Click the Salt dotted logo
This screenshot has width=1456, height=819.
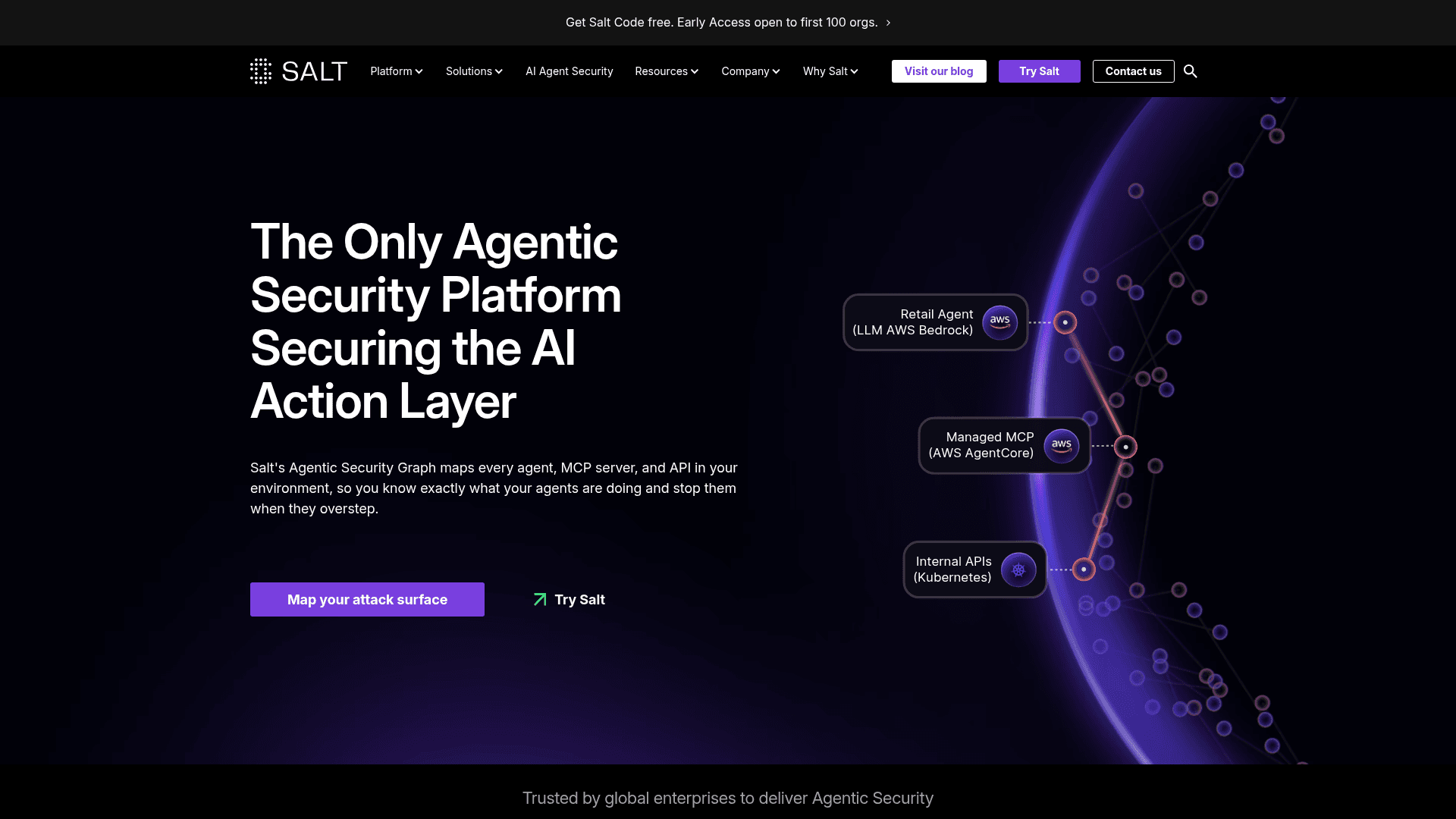[261, 71]
